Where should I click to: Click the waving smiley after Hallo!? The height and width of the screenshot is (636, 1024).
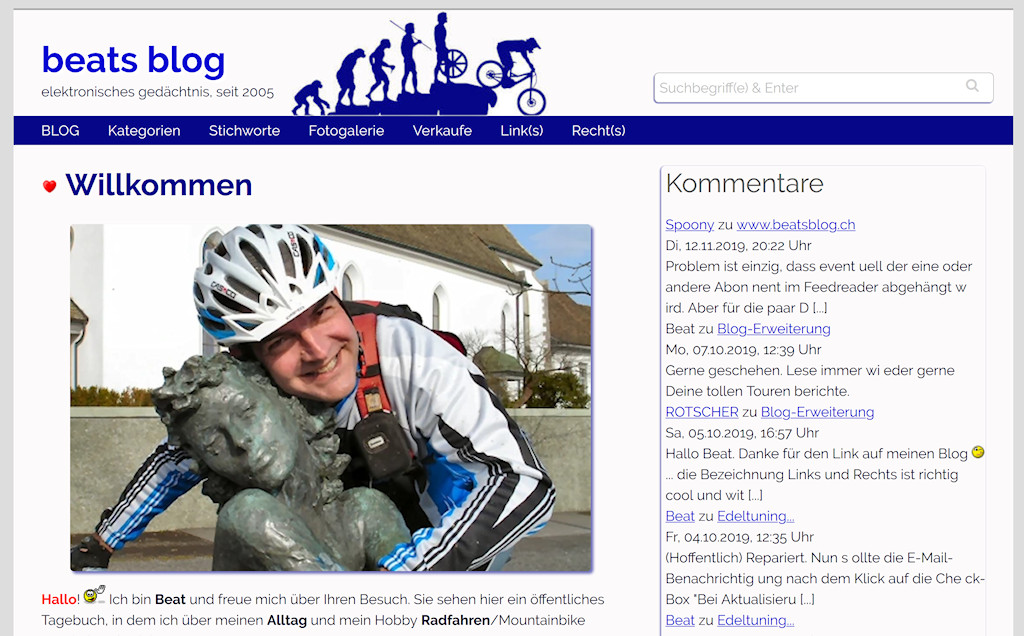point(94,595)
